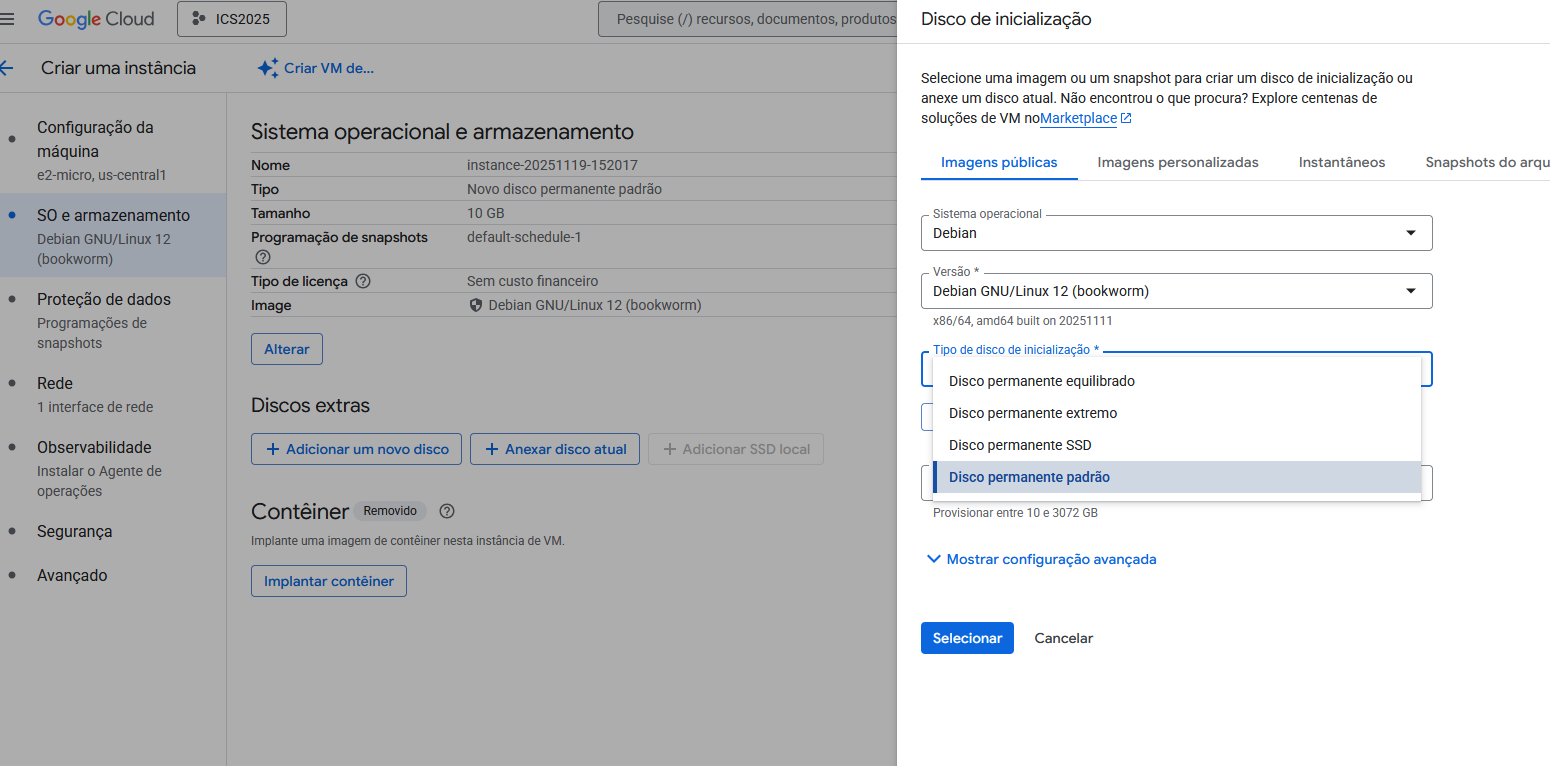The height and width of the screenshot is (766, 1550).
Task: Click the search bar Pesquise recursos field
Action: pyautogui.click(x=750, y=19)
